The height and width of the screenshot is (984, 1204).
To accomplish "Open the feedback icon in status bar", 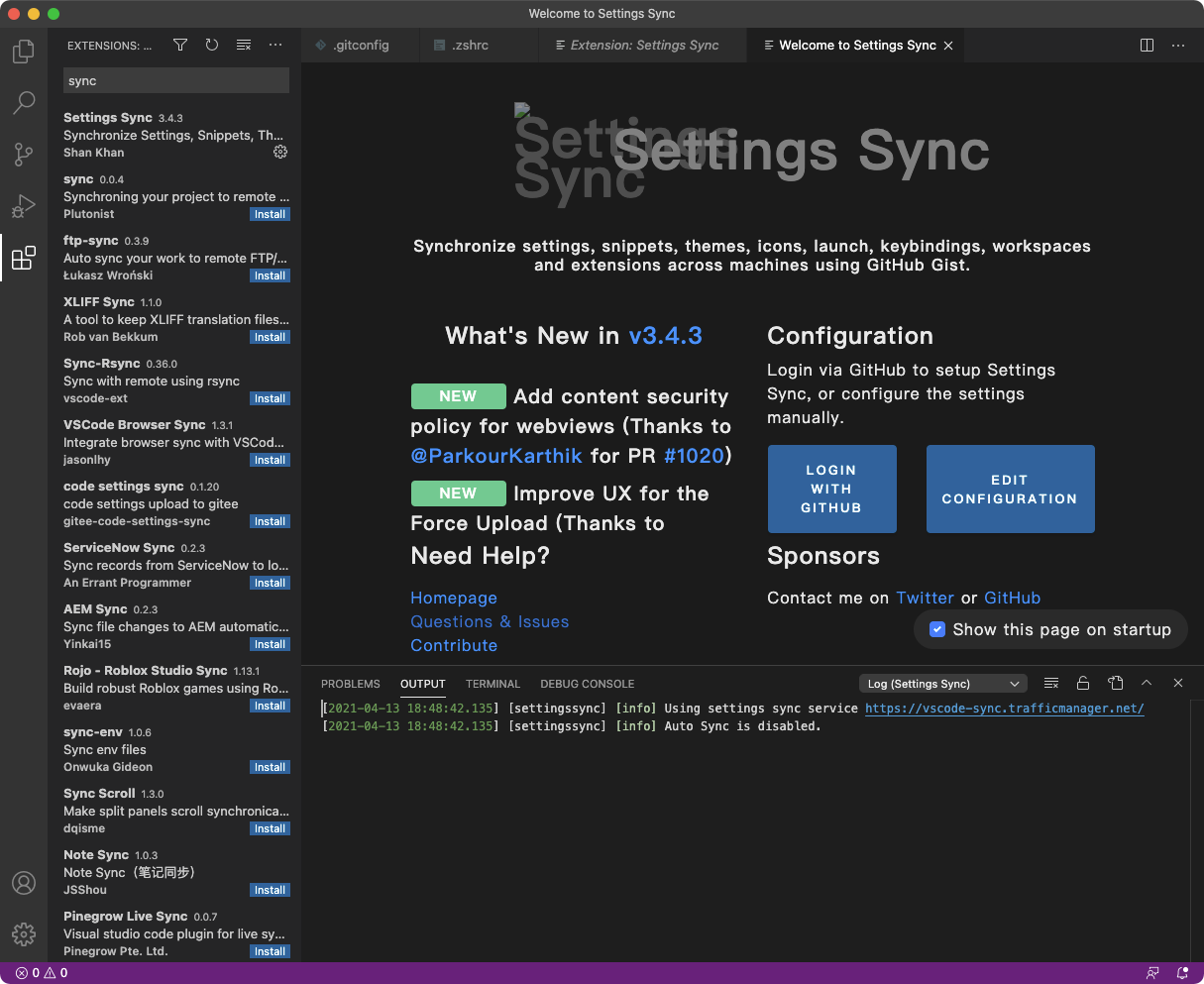I will (1152, 973).
